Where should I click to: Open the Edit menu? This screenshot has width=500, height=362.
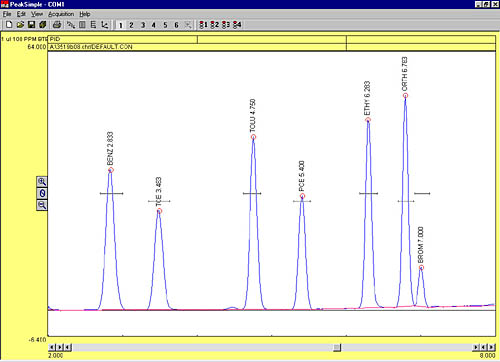click(21, 14)
